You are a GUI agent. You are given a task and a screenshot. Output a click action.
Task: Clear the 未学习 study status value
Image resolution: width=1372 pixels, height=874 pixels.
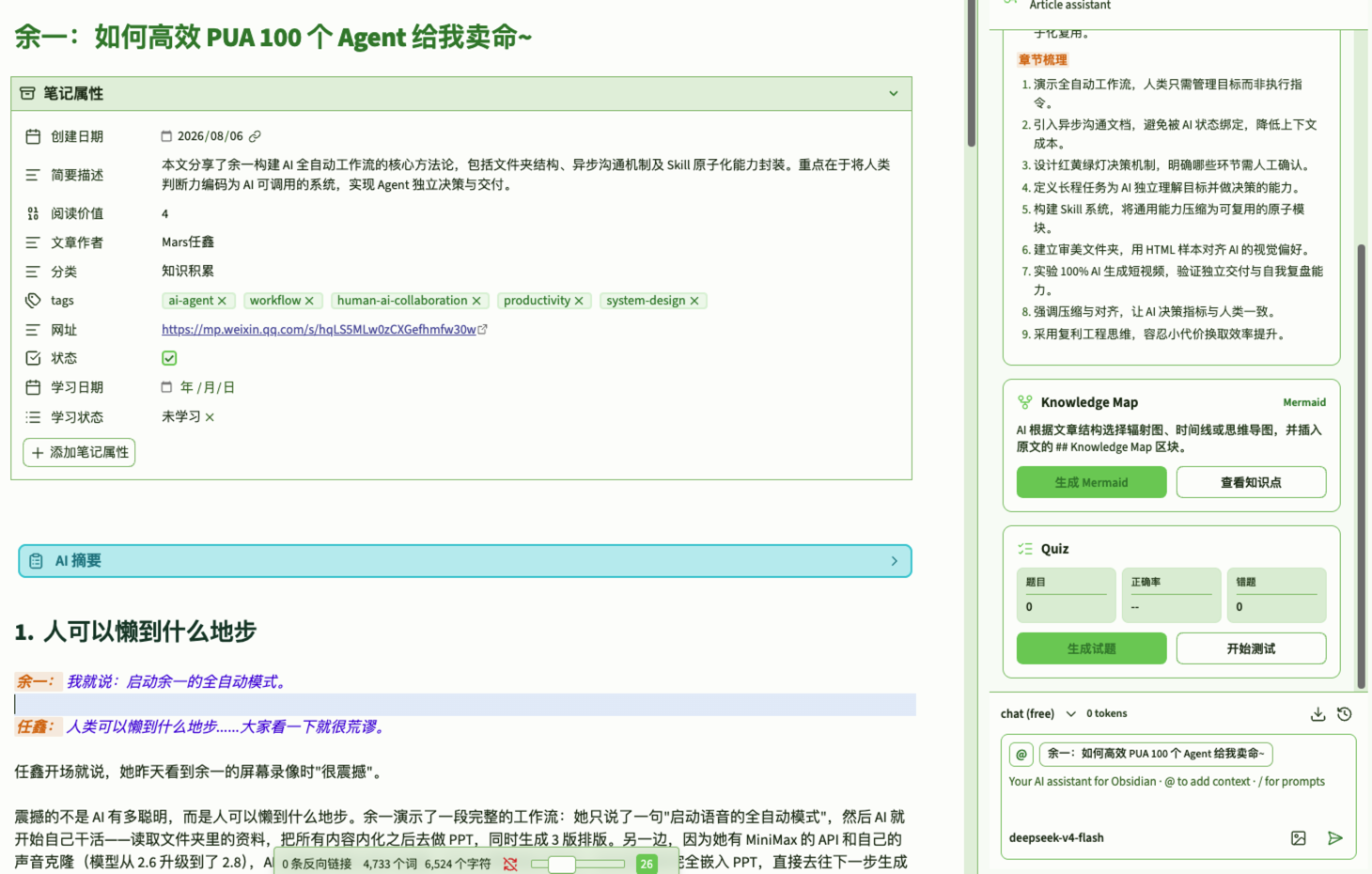coord(210,417)
